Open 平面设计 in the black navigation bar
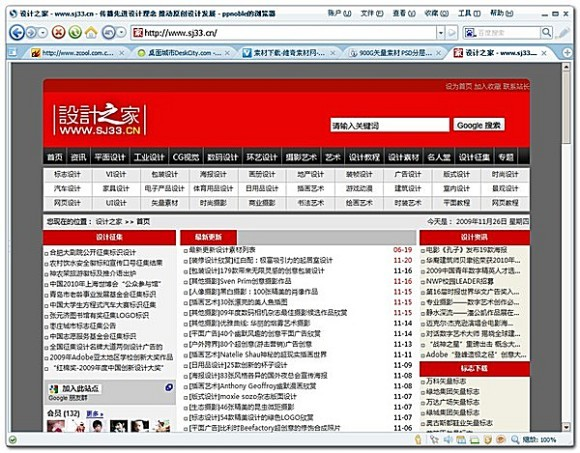580x453 pixels. (x=110, y=157)
